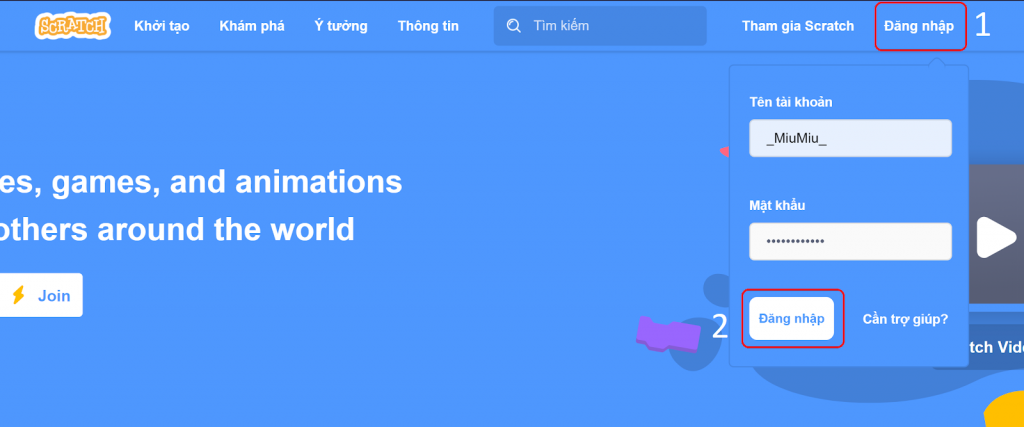1024x427 pixels.
Task: Click the Tên tài khoản username field
Action: [850, 138]
